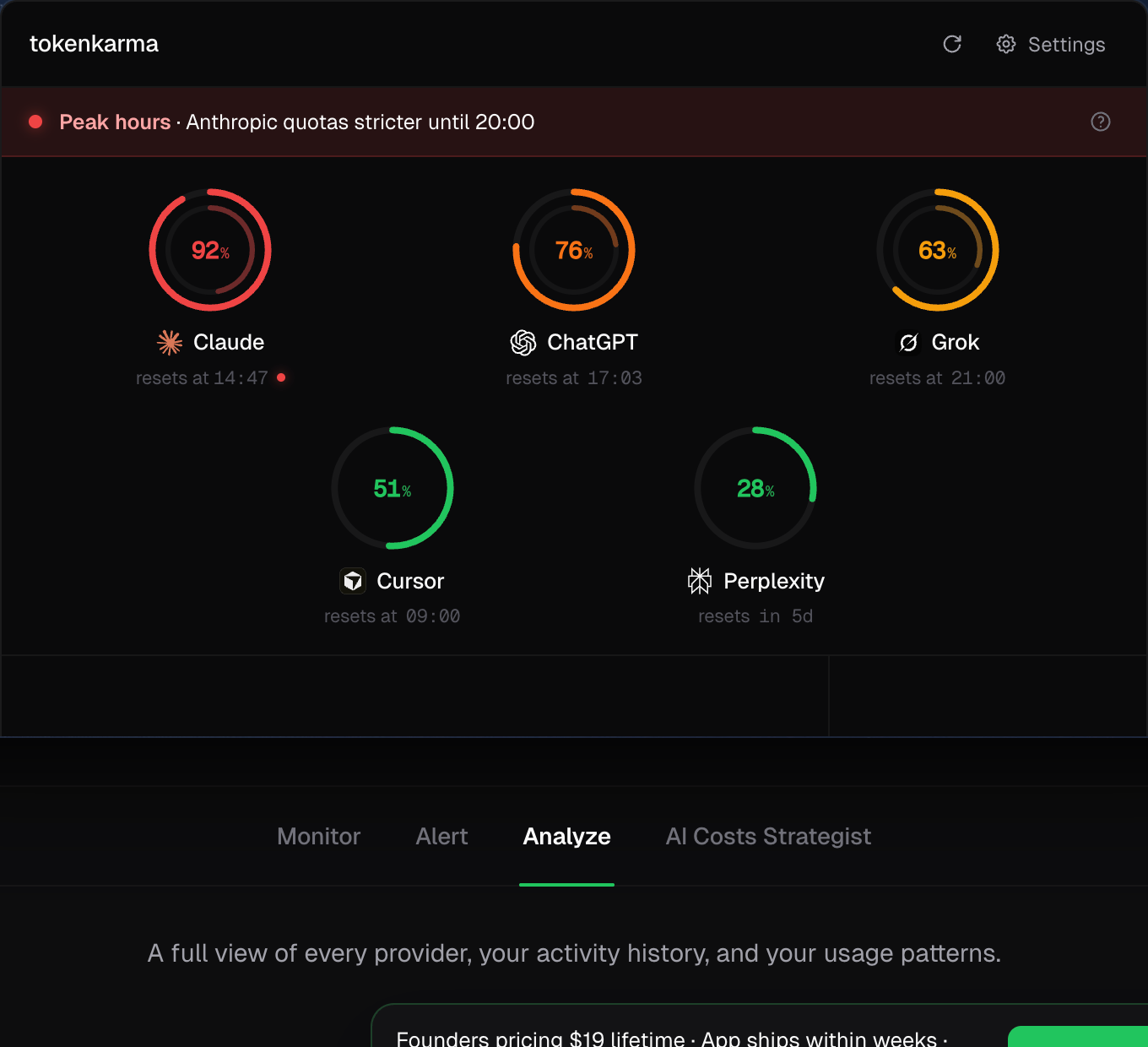Select the Perplexity 28% usage ring
This screenshot has width=1148, height=1047.
pyautogui.click(x=755, y=488)
